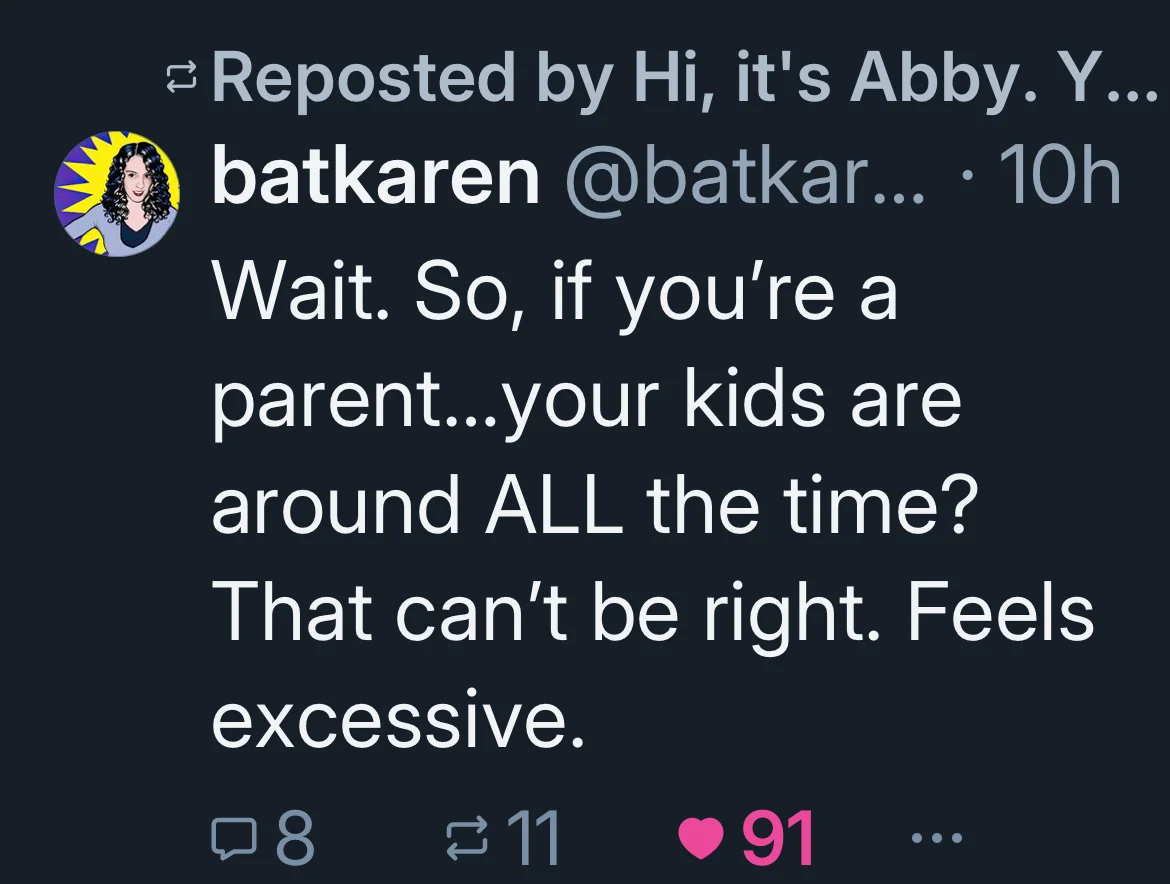Click the batkaren display name
Image resolution: width=1170 pixels, height=884 pixels.
(x=375, y=177)
